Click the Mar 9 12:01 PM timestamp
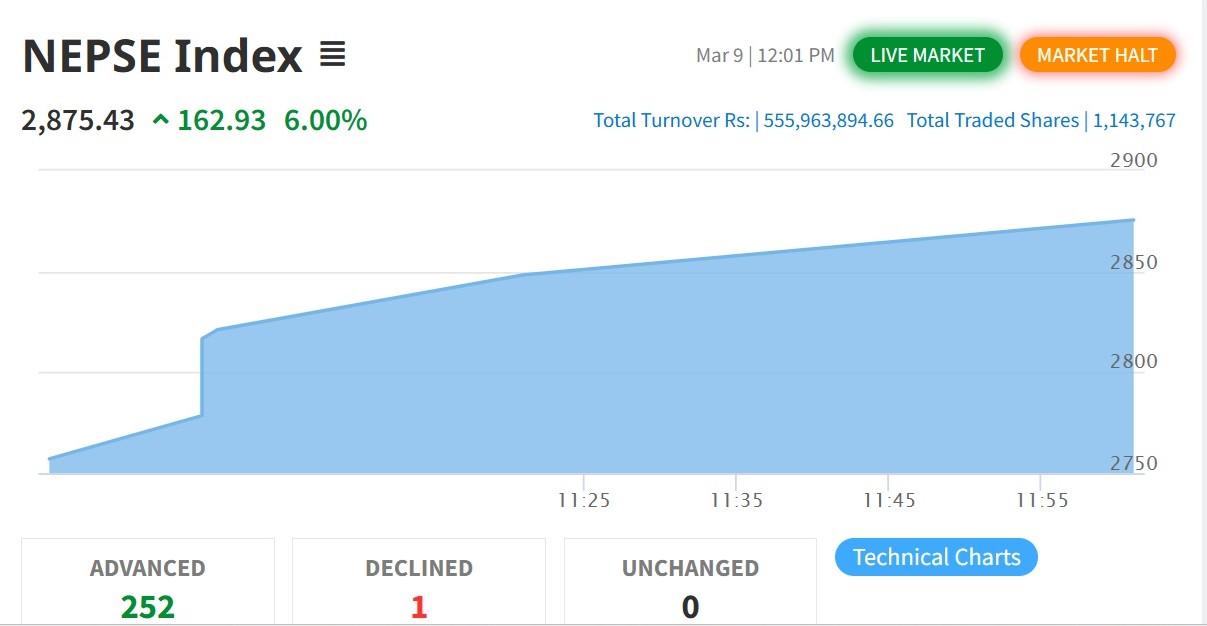 pos(765,56)
